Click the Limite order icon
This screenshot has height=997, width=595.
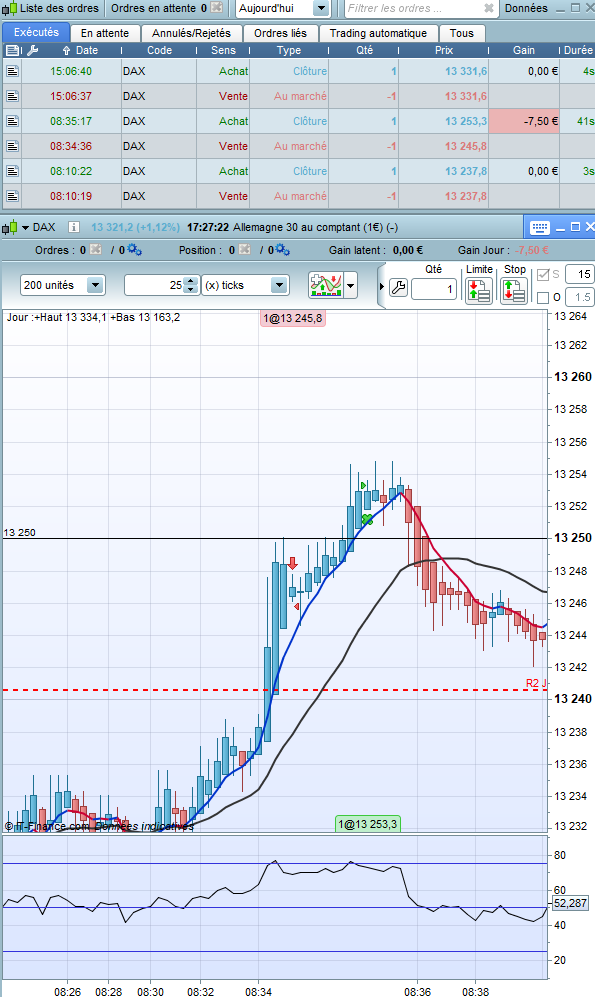click(479, 291)
